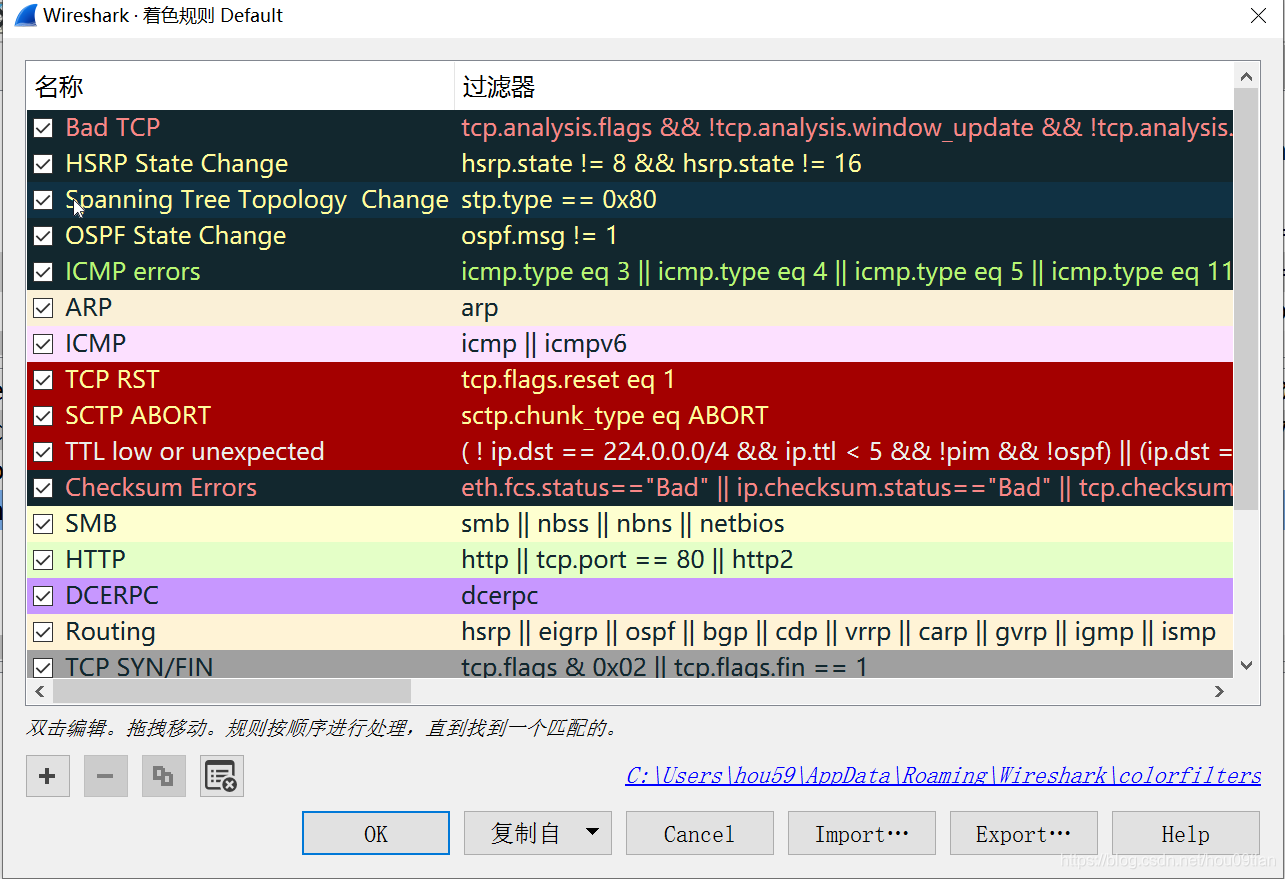Disable Spanning Tree Topology Change rule checkbox
This screenshot has height=879, width=1285.
(x=43, y=200)
